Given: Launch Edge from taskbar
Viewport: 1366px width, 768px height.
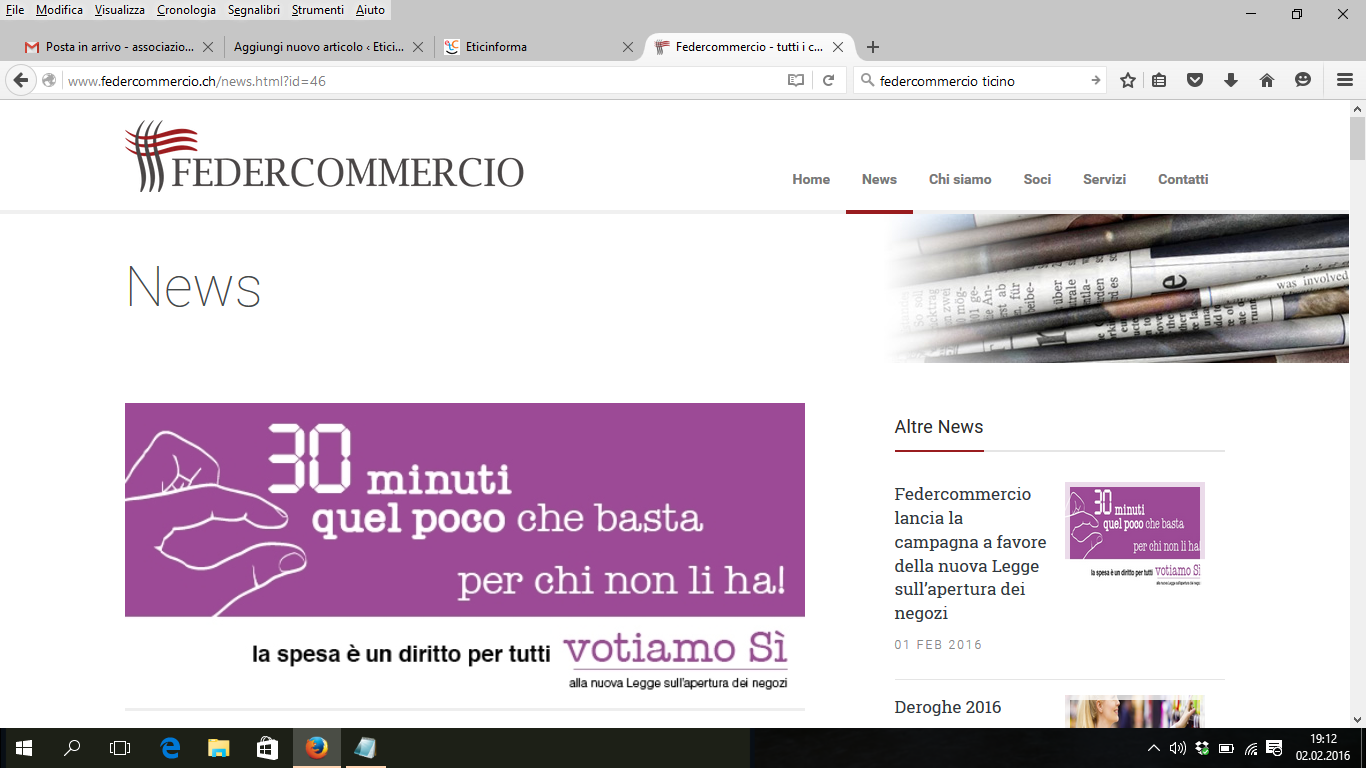Looking at the screenshot, I should [x=170, y=748].
